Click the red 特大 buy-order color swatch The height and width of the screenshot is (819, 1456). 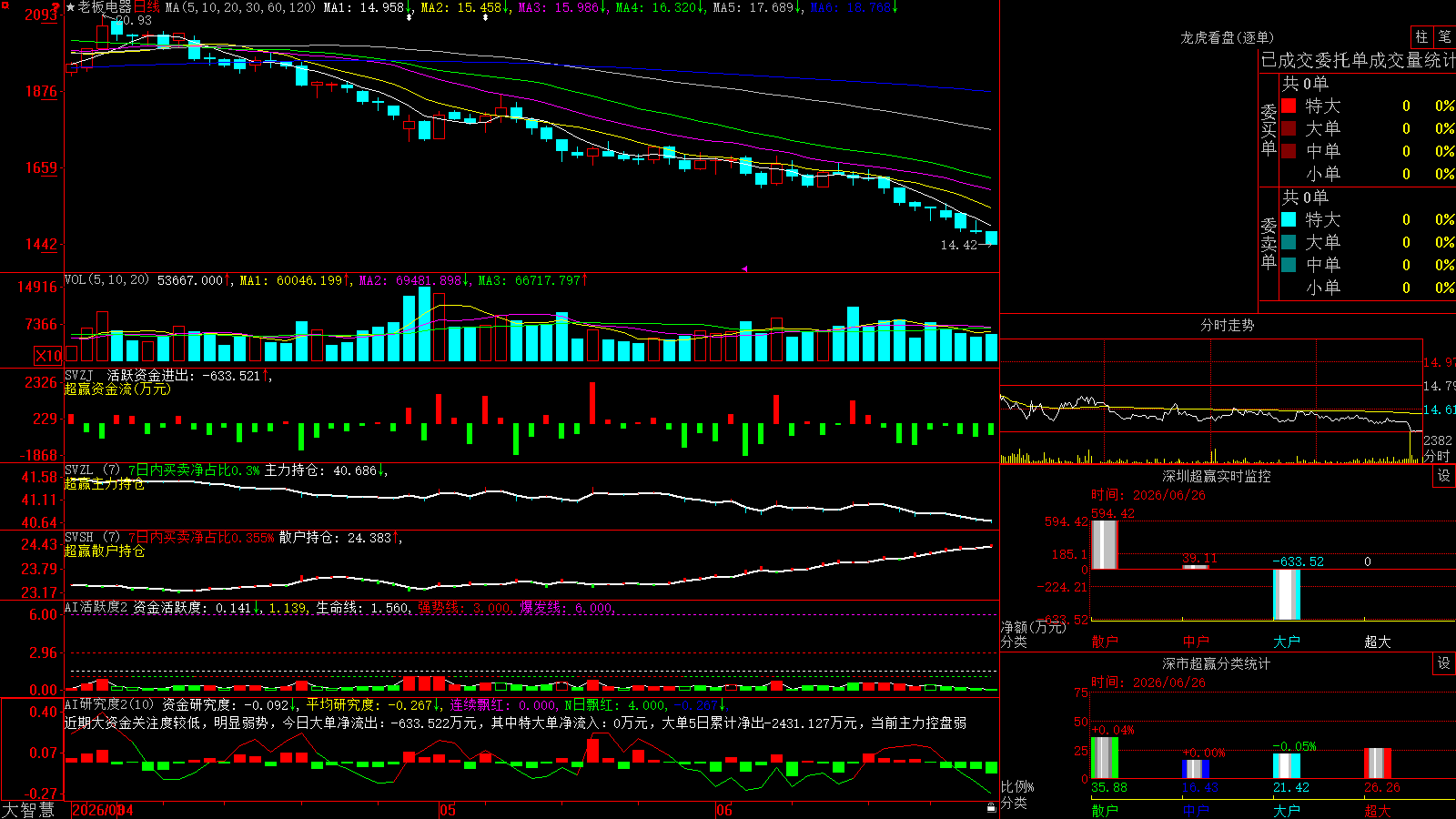(x=1289, y=106)
